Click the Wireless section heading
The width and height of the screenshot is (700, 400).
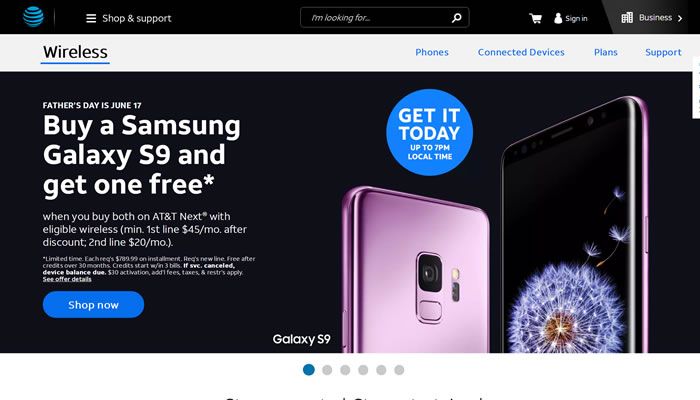point(75,52)
